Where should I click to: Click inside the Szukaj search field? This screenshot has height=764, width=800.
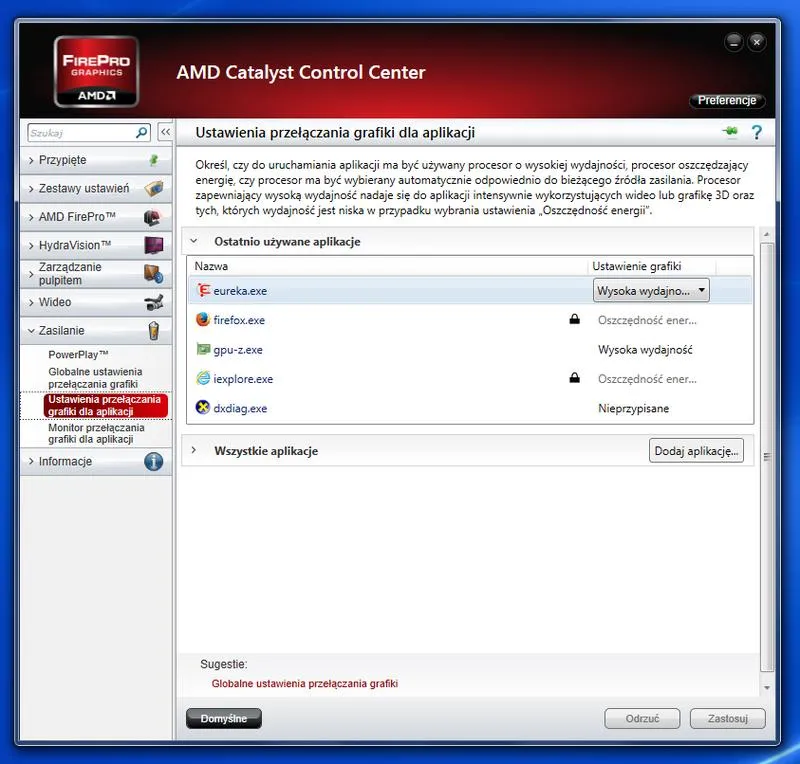(x=80, y=131)
